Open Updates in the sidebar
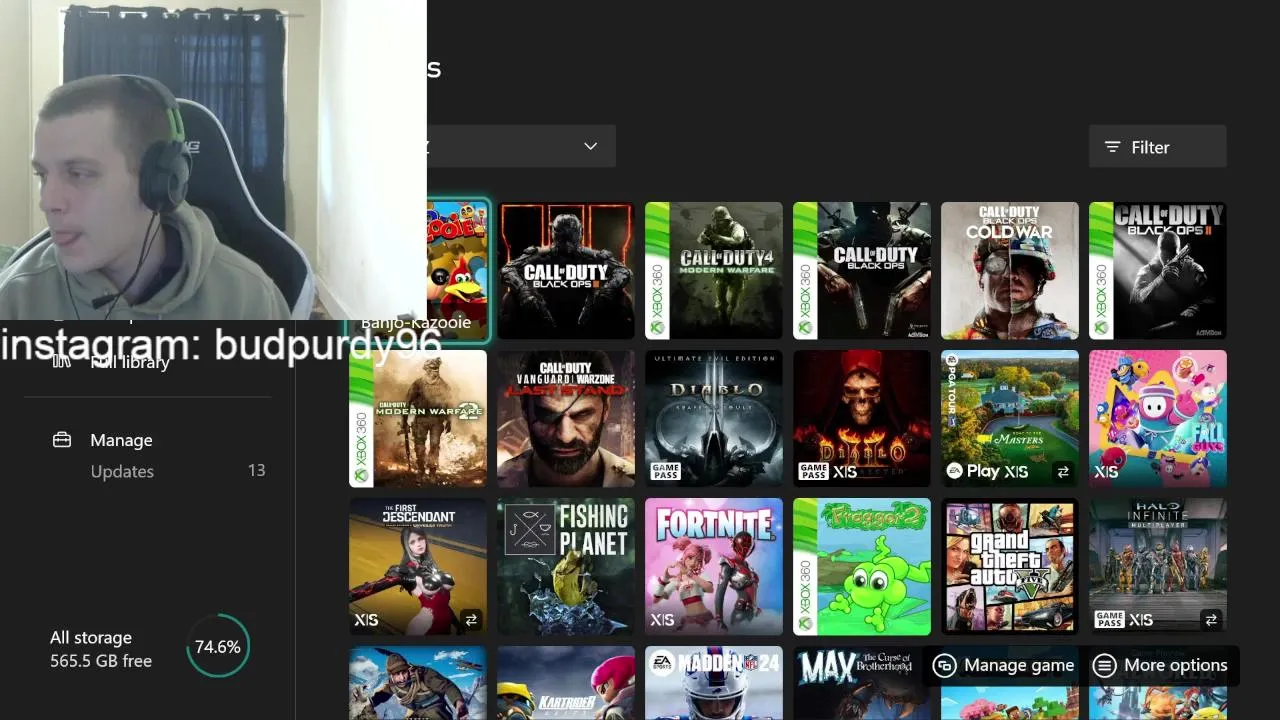 click(122, 471)
